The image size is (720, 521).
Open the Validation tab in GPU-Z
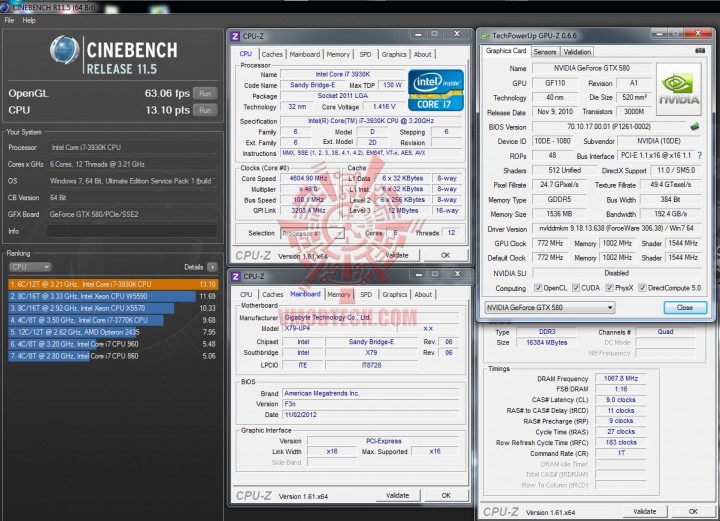click(577, 52)
